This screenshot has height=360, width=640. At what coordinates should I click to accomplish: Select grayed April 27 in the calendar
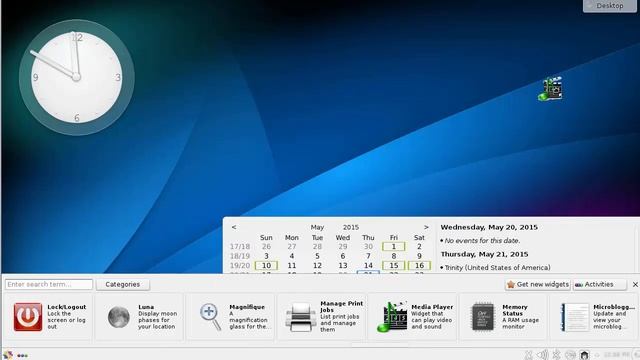pyautogui.click(x=291, y=247)
